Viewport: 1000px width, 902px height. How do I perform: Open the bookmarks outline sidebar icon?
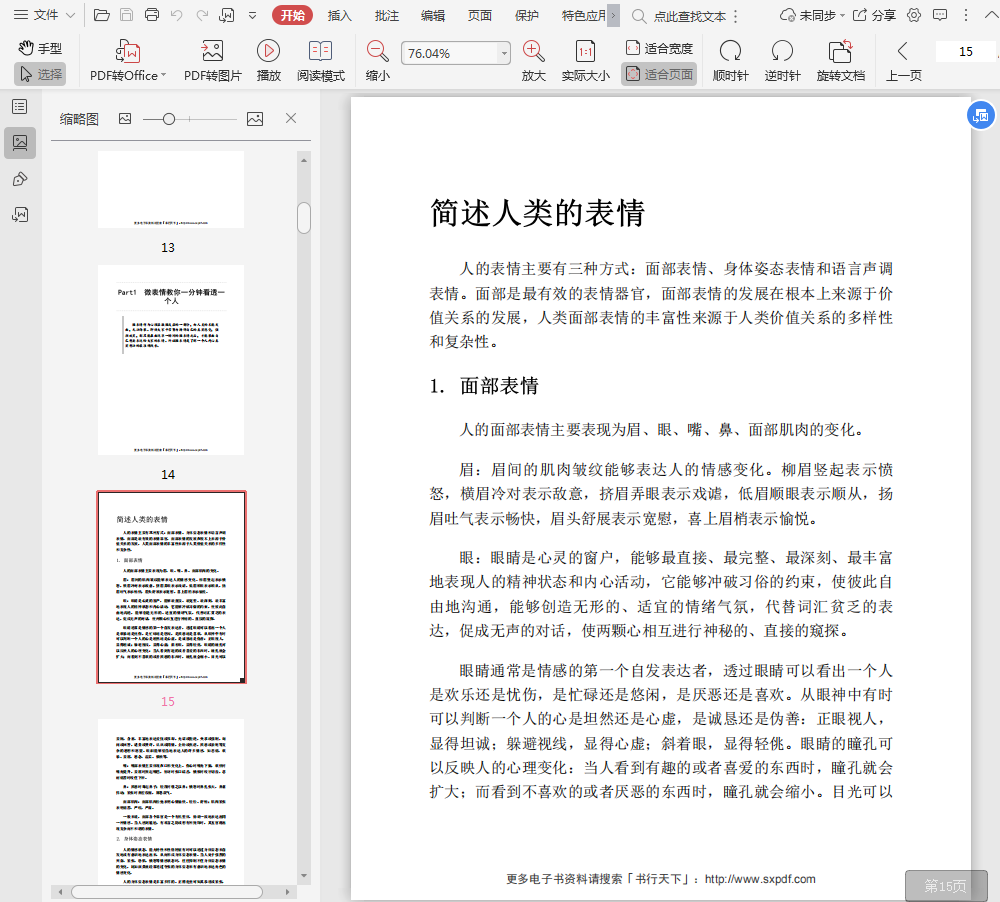click(x=19, y=107)
